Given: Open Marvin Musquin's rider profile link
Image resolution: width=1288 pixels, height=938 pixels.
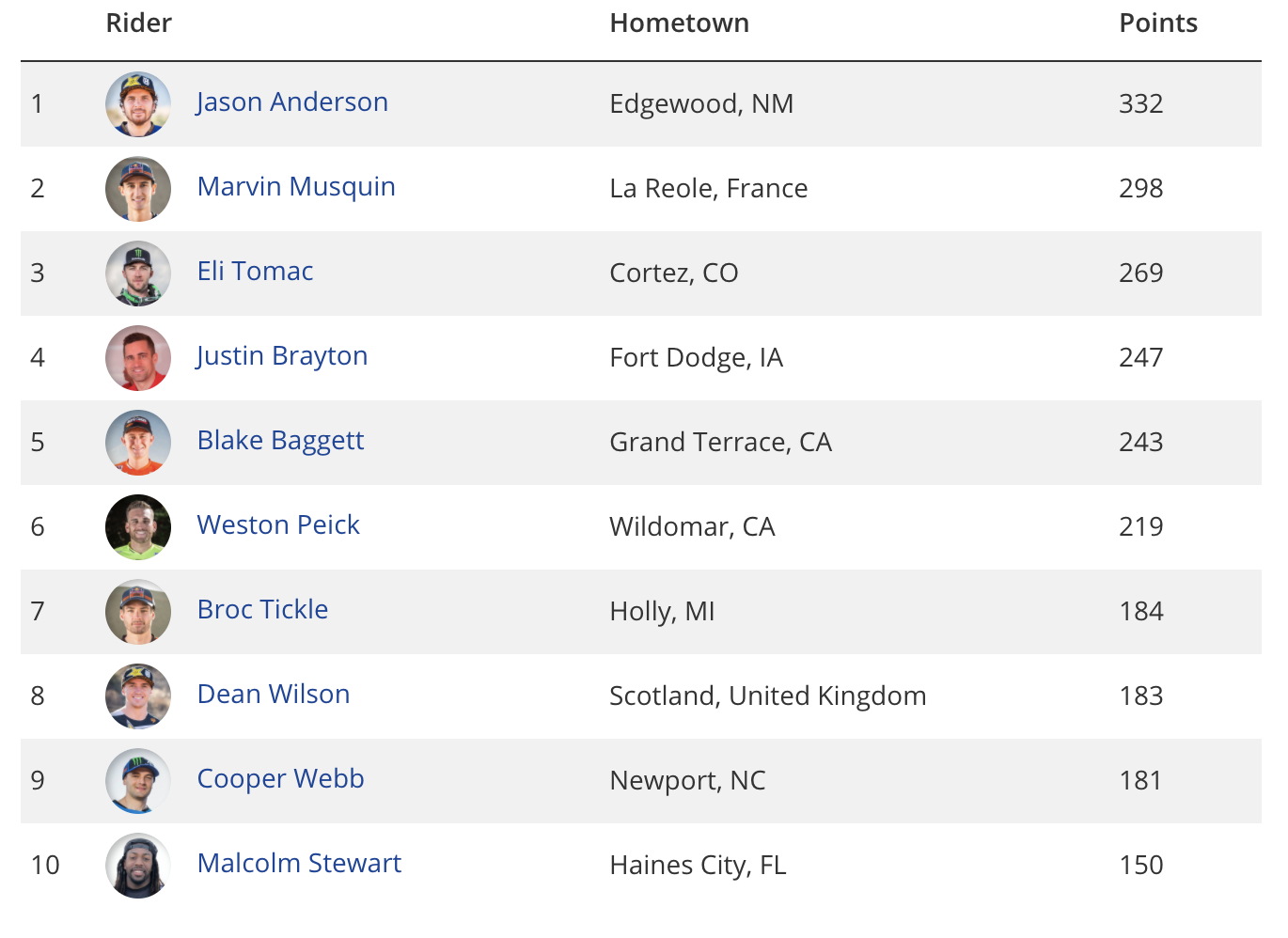Looking at the screenshot, I should pyautogui.click(x=296, y=187).
